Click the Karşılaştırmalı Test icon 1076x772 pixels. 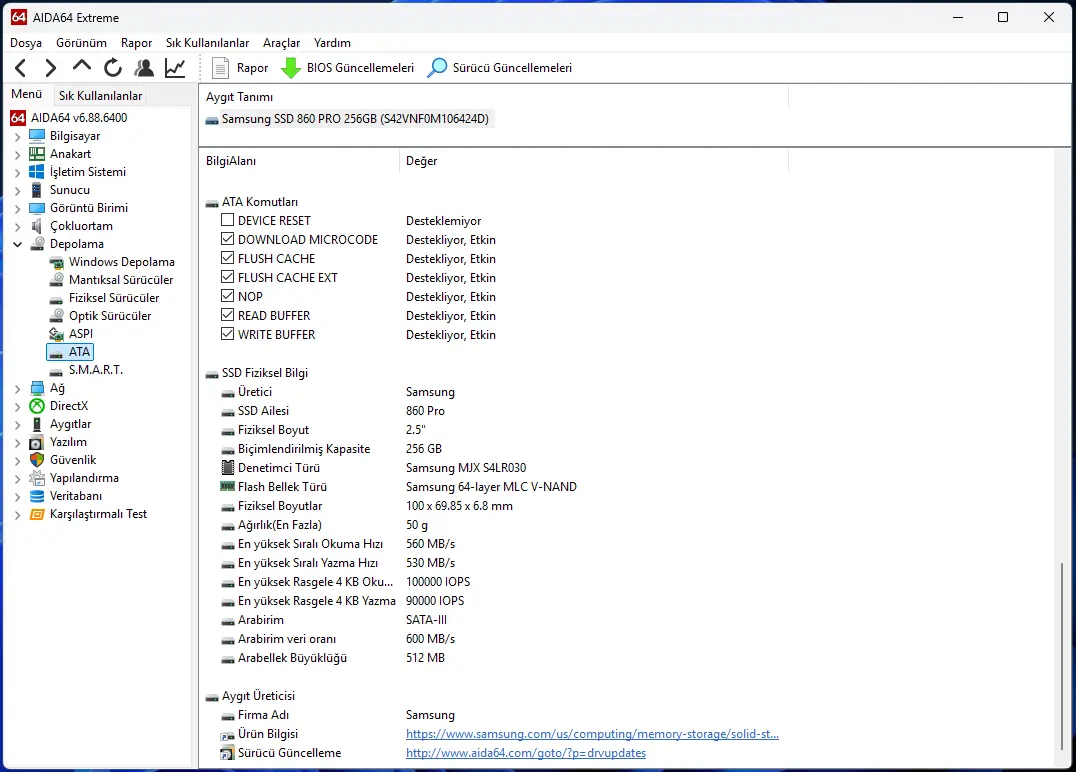point(37,514)
